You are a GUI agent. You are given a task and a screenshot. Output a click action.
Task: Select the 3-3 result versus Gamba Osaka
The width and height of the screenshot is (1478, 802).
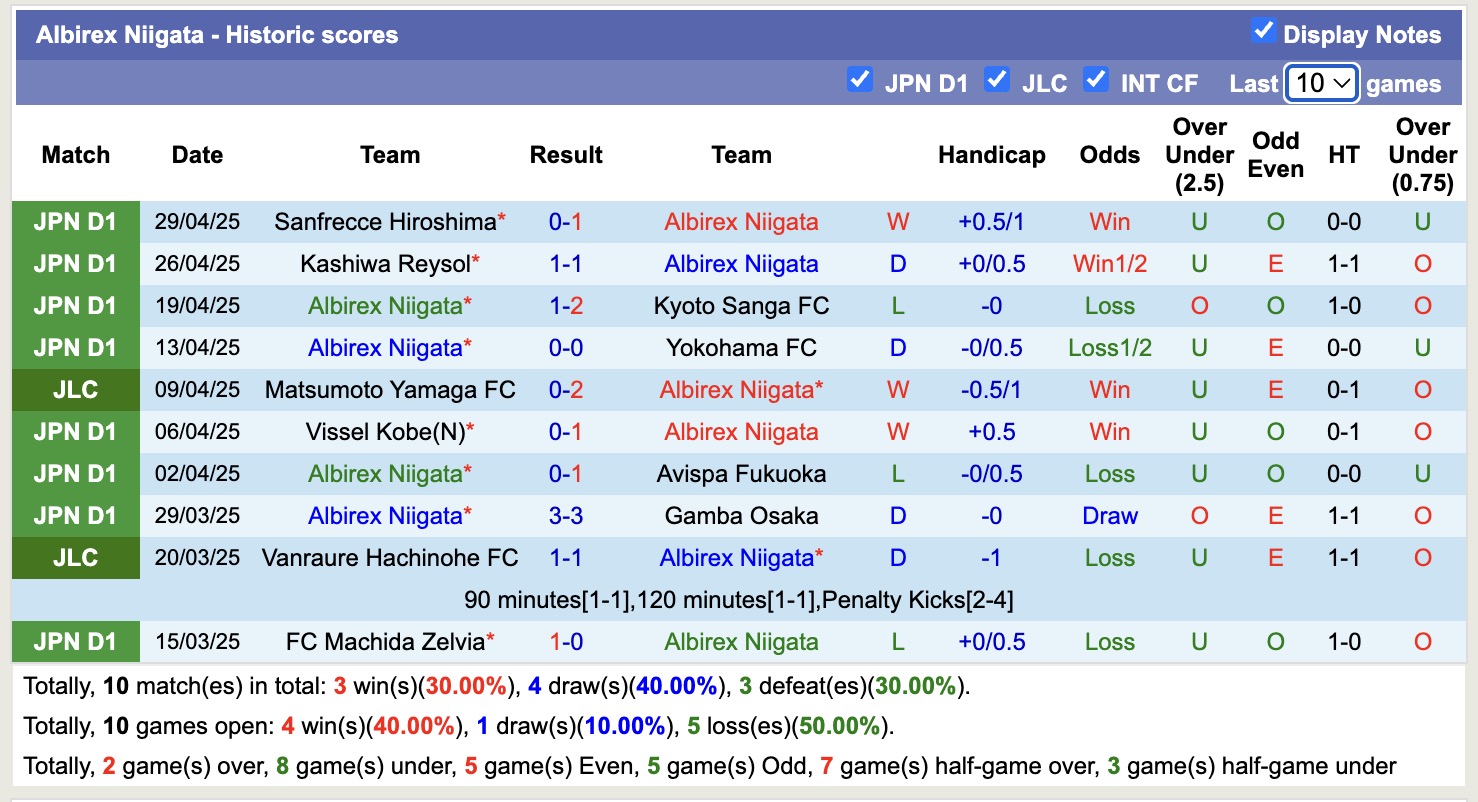tap(566, 516)
